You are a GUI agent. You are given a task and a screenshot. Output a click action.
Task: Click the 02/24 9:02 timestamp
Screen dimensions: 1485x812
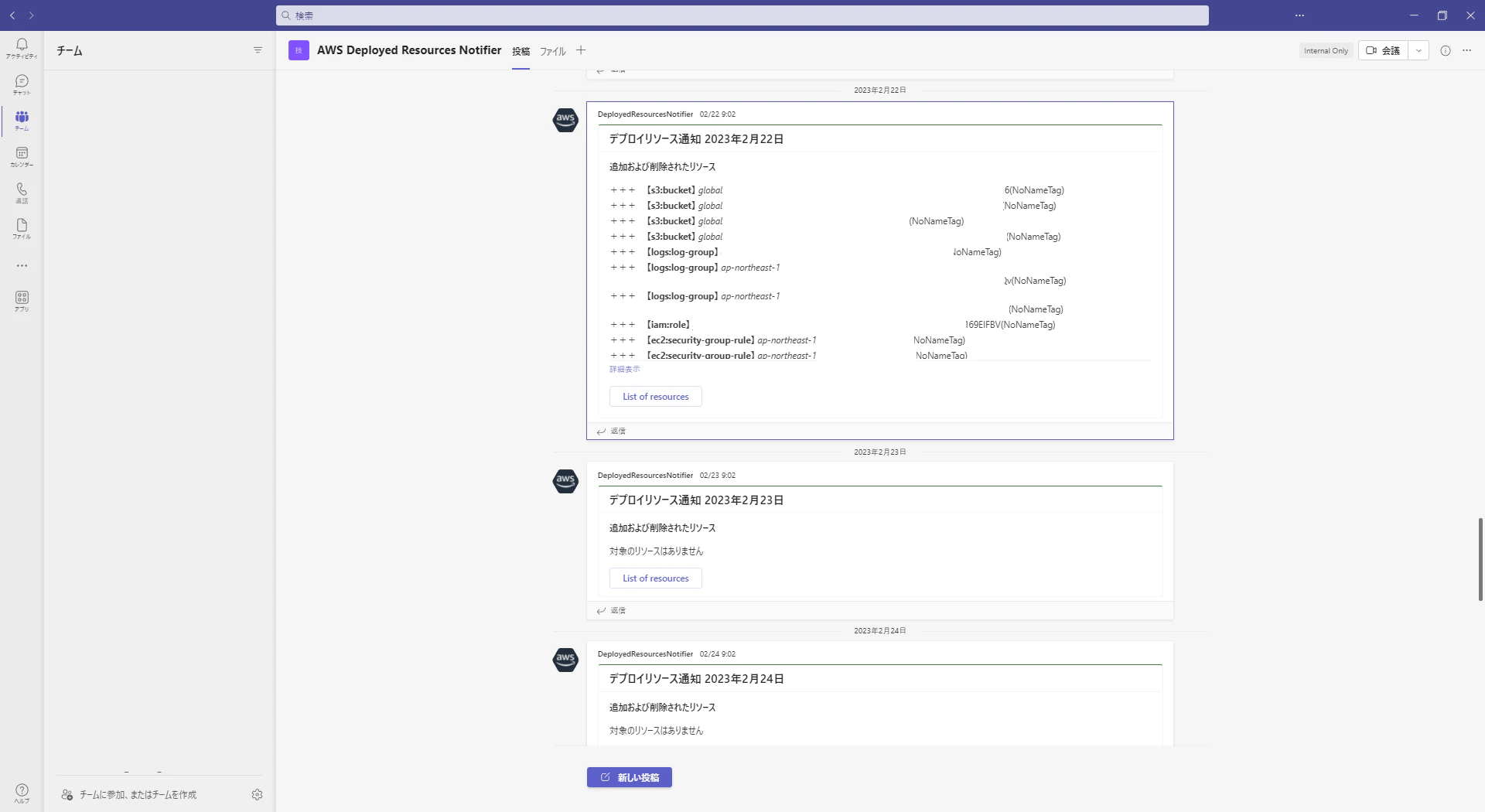pos(717,654)
